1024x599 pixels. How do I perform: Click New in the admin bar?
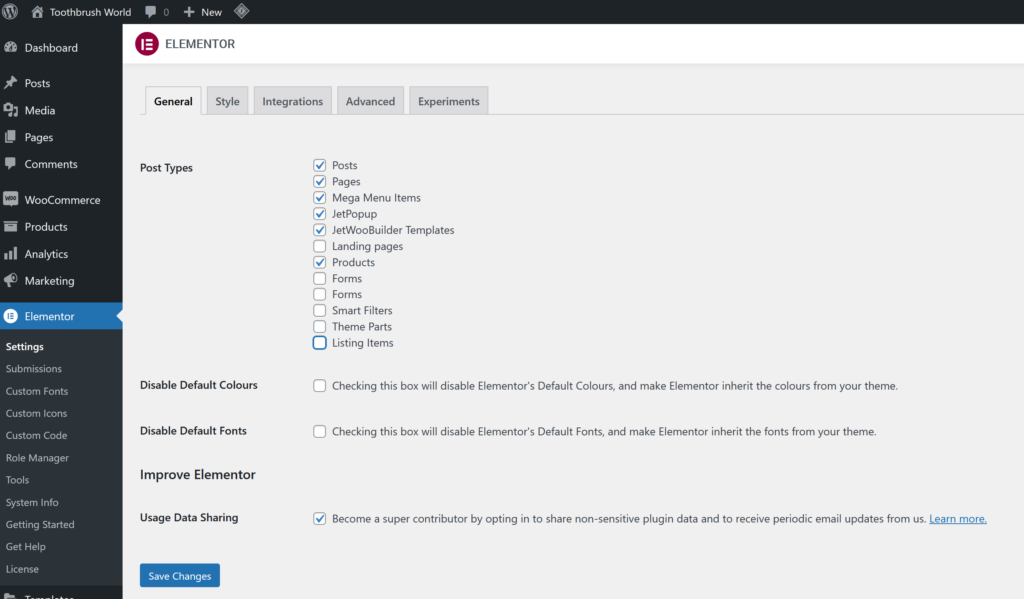coord(211,12)
